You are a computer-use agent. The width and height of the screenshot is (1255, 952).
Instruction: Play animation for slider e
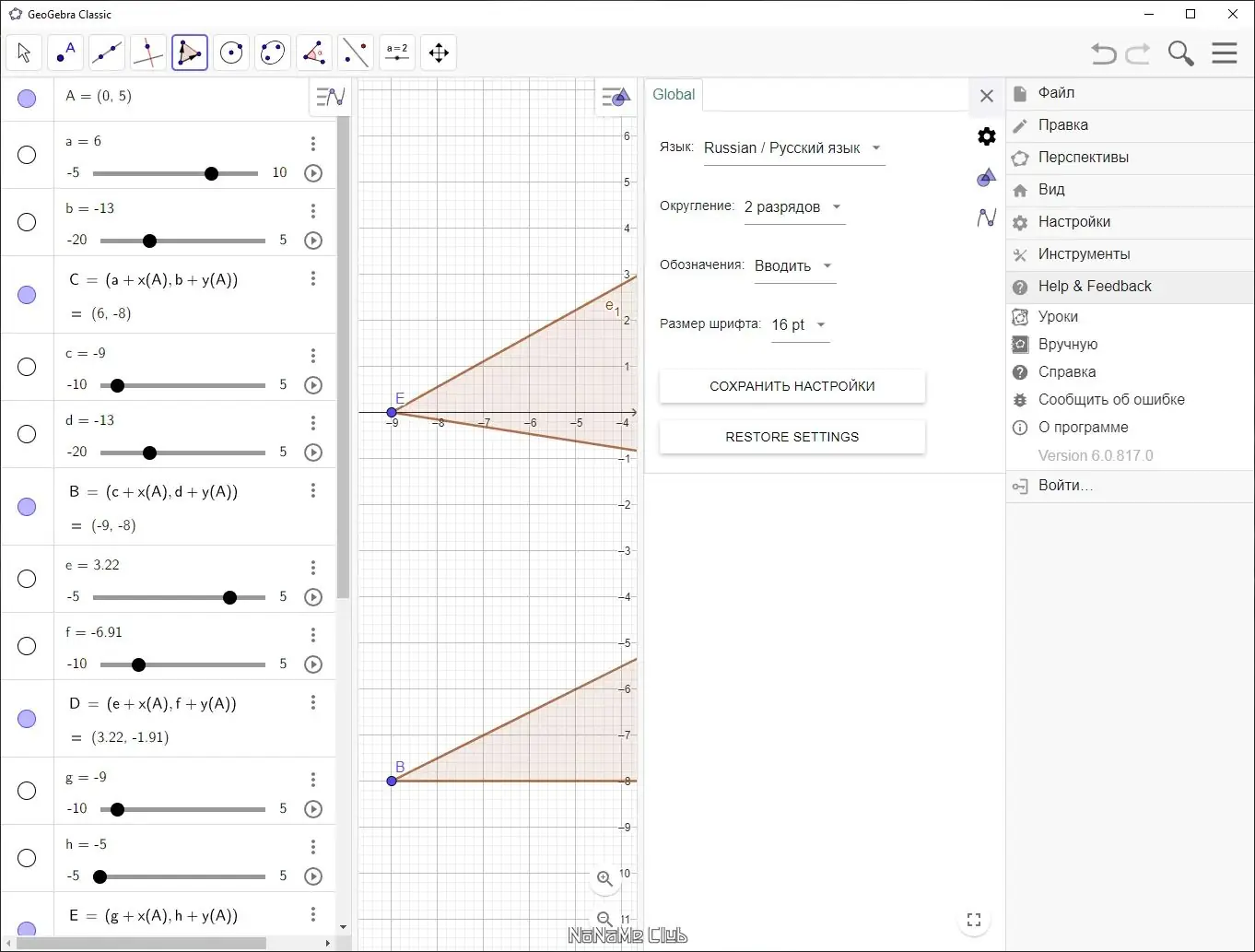click(x=313, y=597)
